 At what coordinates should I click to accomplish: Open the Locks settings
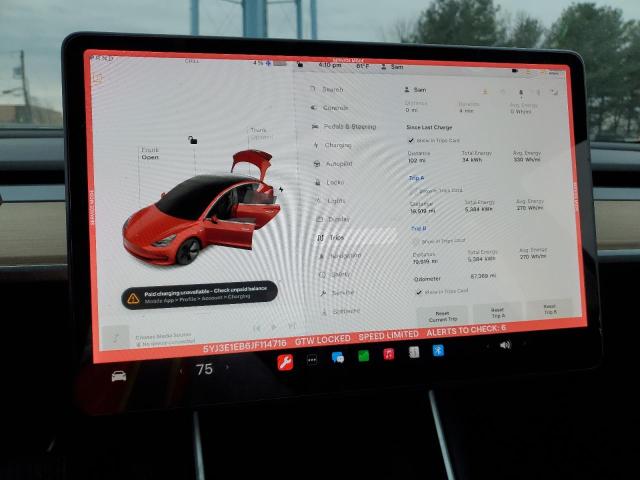330,182
